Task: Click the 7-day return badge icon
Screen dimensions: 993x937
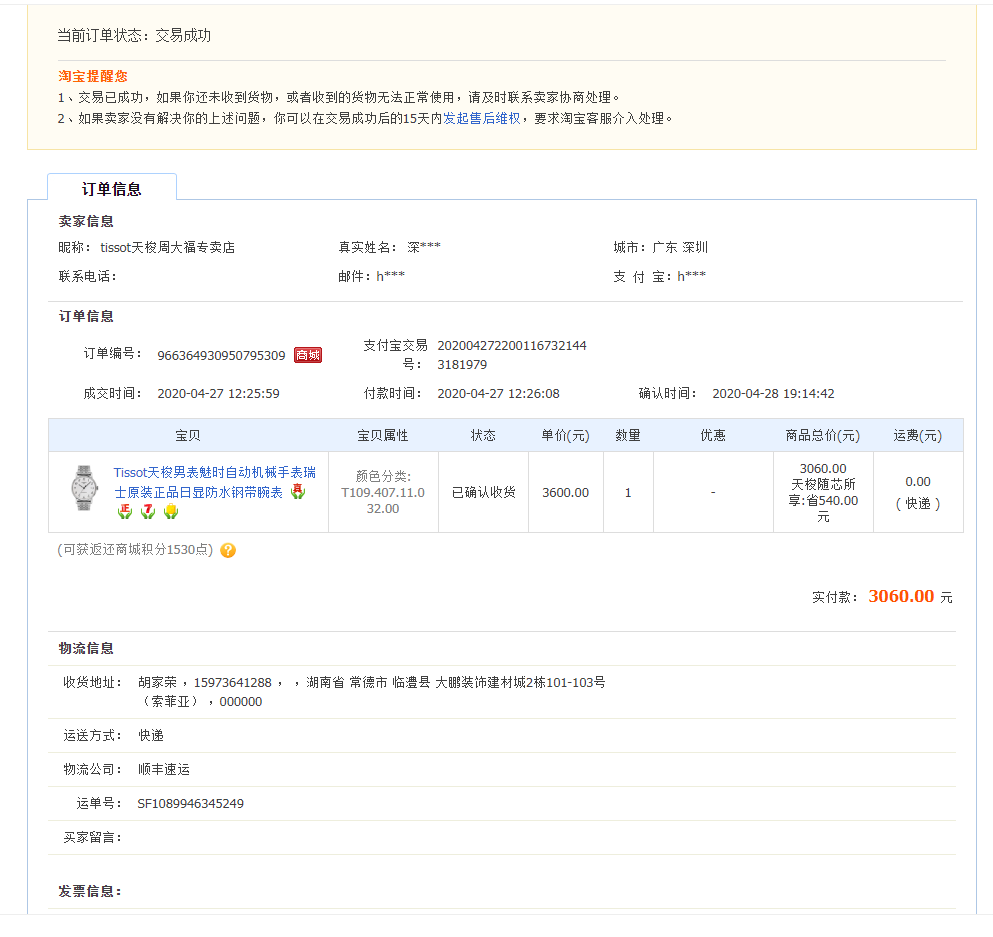Action: click(x=148, y=511)
